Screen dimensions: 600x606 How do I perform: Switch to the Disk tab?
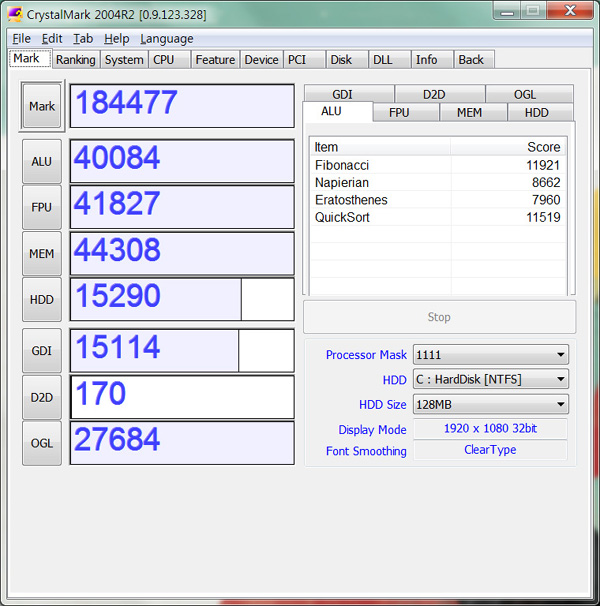(347, 60)
